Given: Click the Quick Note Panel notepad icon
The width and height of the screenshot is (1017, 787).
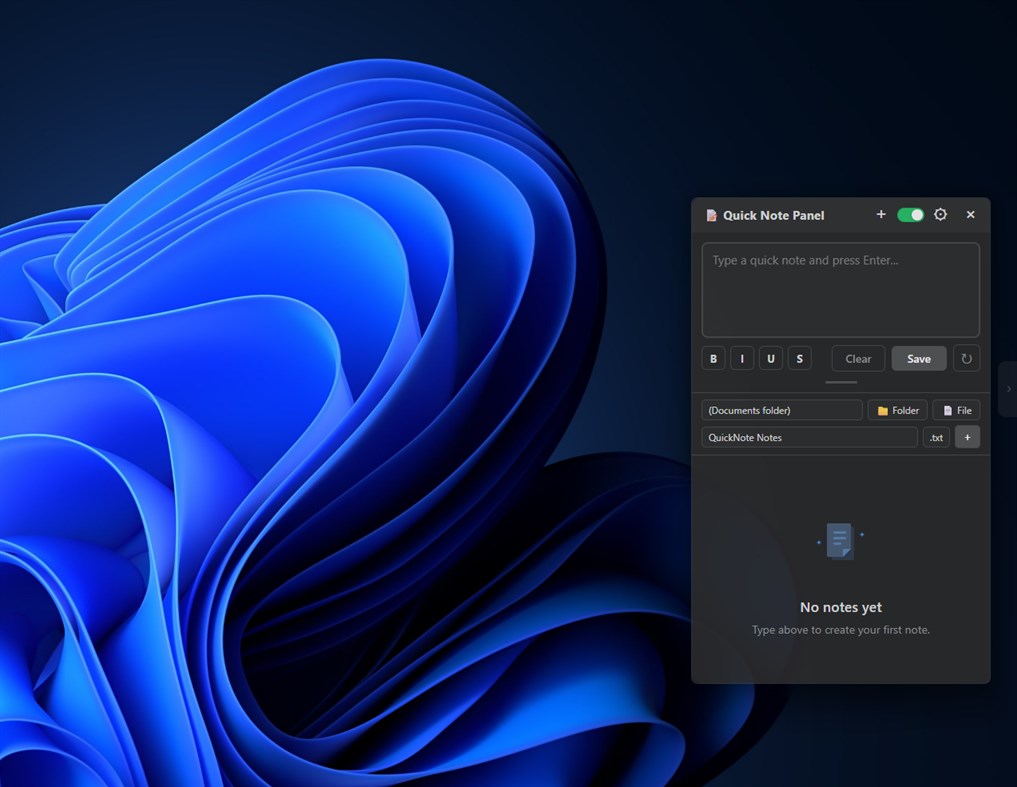Looking at the screenshot, I should (712, 215).
